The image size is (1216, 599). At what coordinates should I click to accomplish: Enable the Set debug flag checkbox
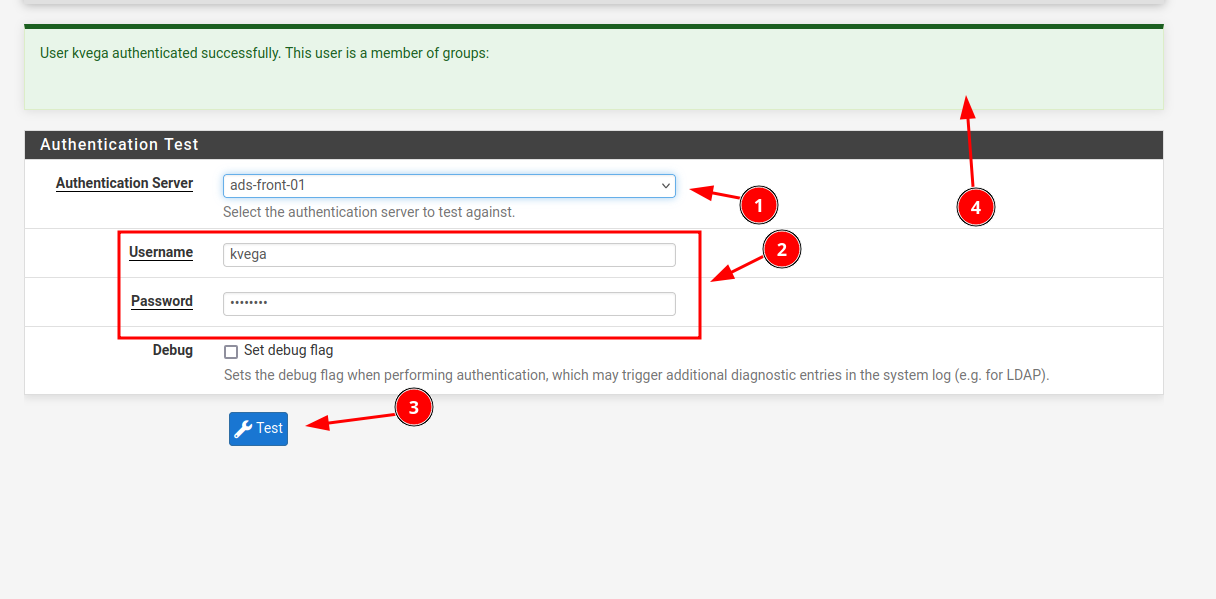(x=231, y=352)
